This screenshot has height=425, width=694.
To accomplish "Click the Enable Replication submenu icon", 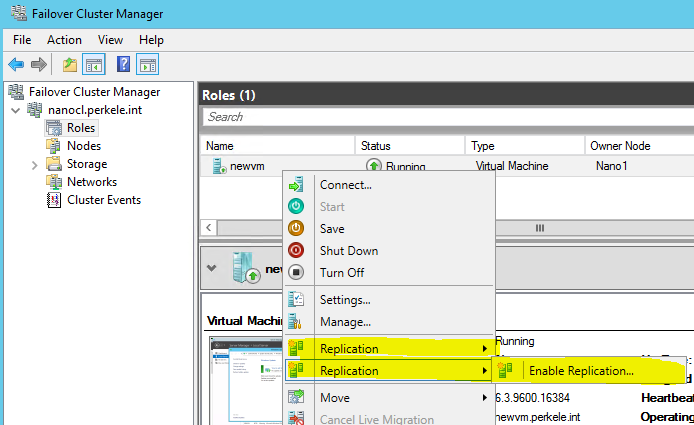I will pos(505,370).
